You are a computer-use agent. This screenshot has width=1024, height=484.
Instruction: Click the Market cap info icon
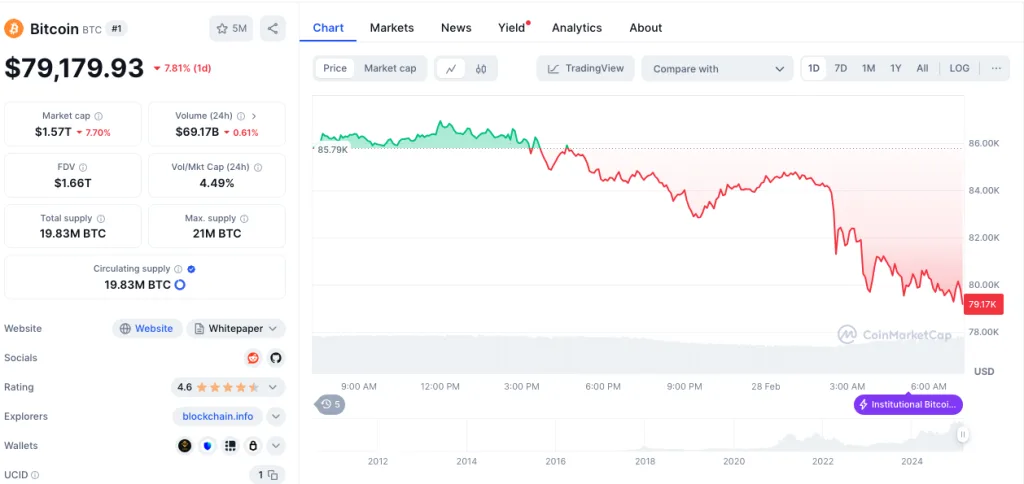pyautogui.click(x=99, y=116)
